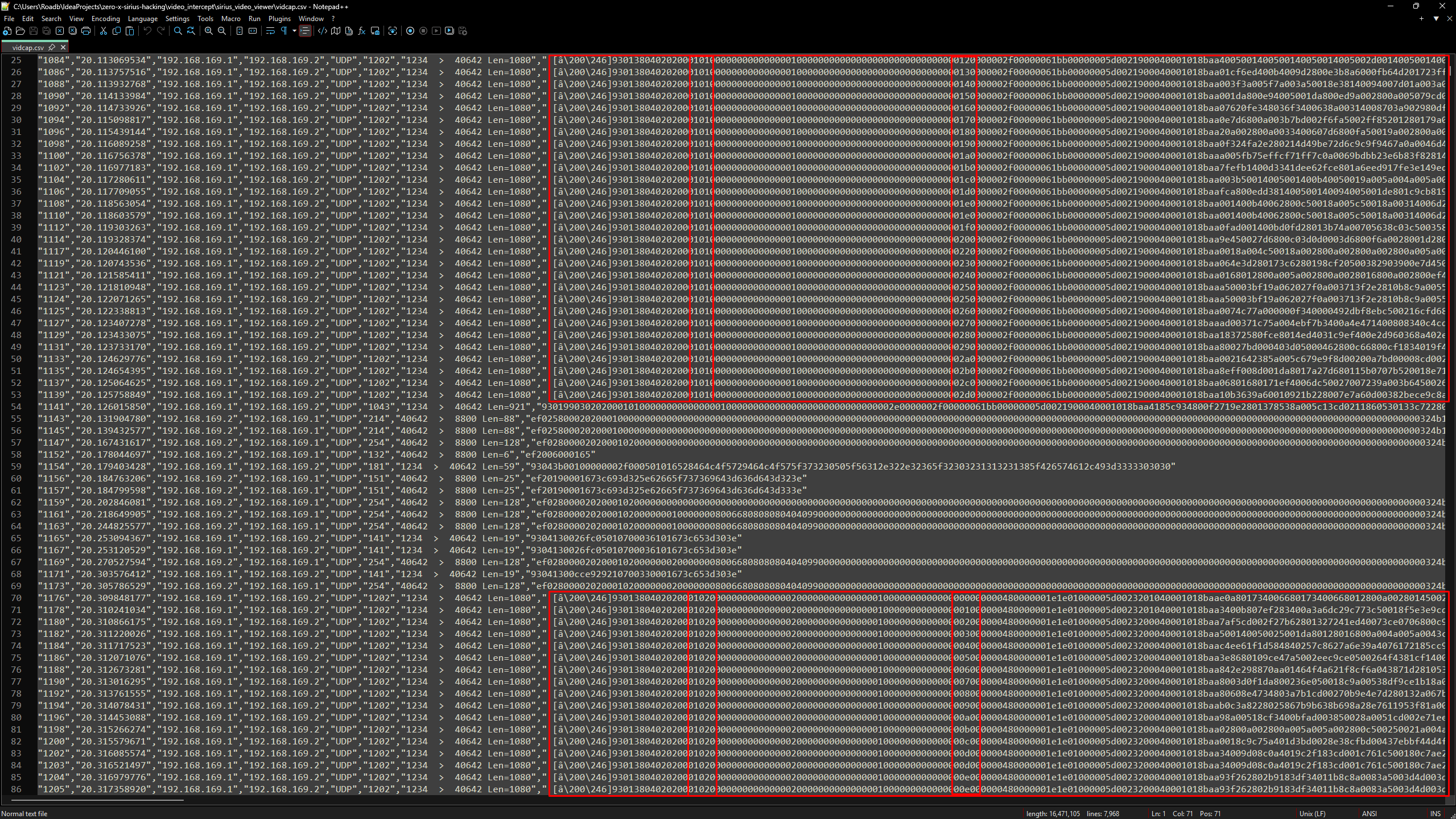Toggle word wrap toolbar button
The image size is (1456, 819).
[270, 31]
